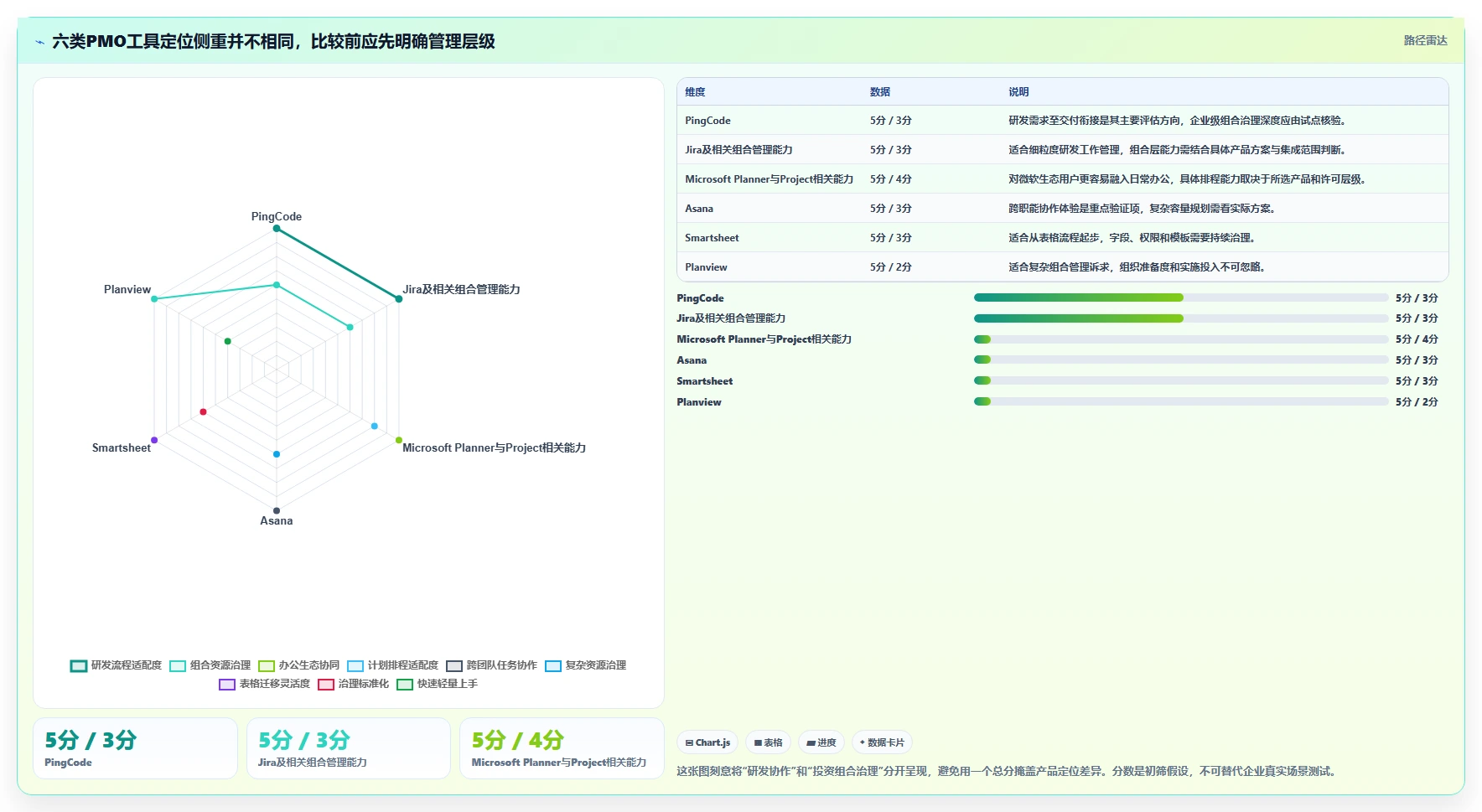Image resolution: width=1482 pixels, height=812 pixels.
Task: Click the 进度 chip
Action: click(821, 742)
